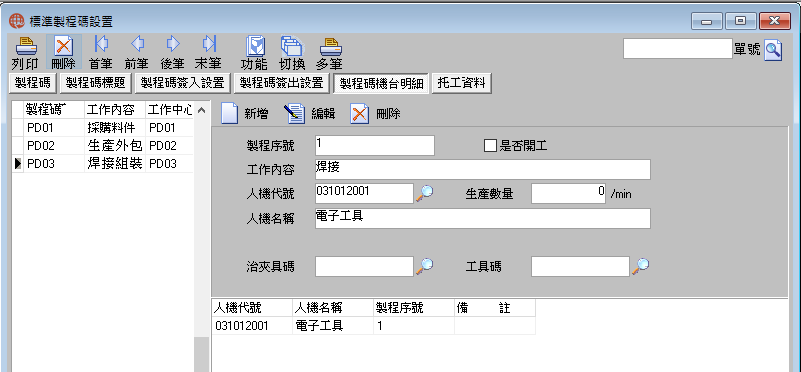801x372 pixels.
Task: Navigate to next record 後筆
Action: (173, 44)
